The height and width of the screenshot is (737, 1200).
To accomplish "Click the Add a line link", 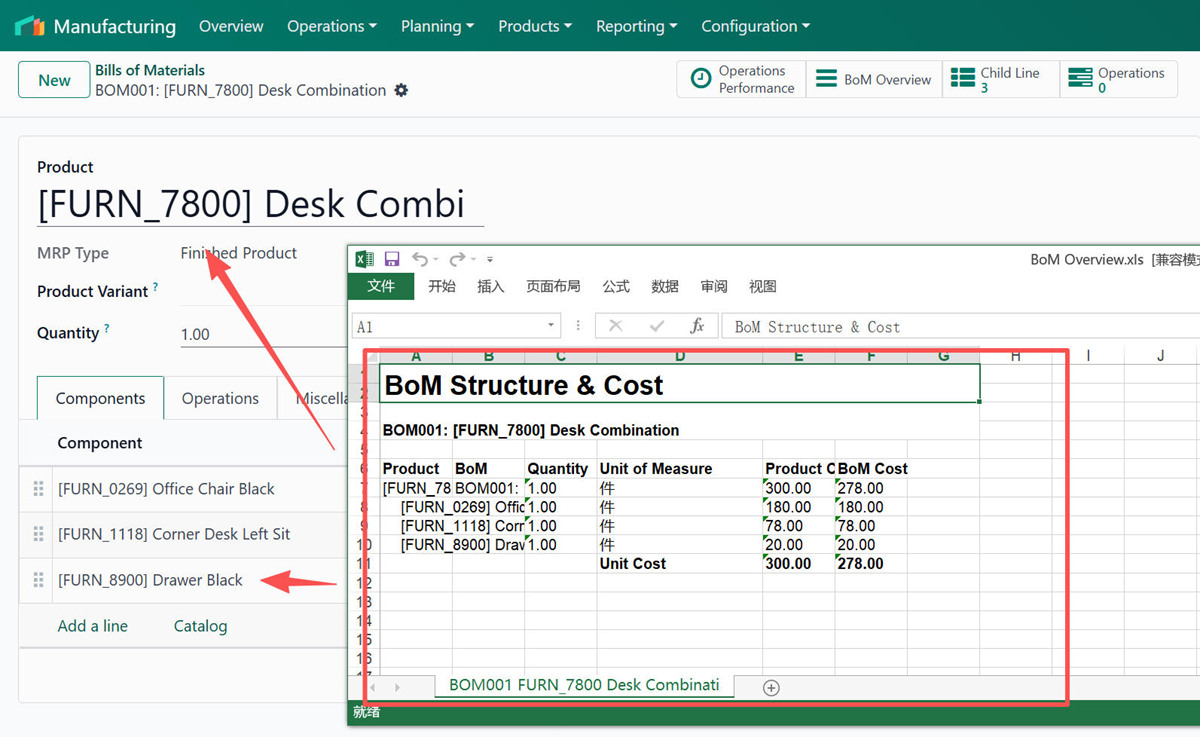I will tap(92, 626).
